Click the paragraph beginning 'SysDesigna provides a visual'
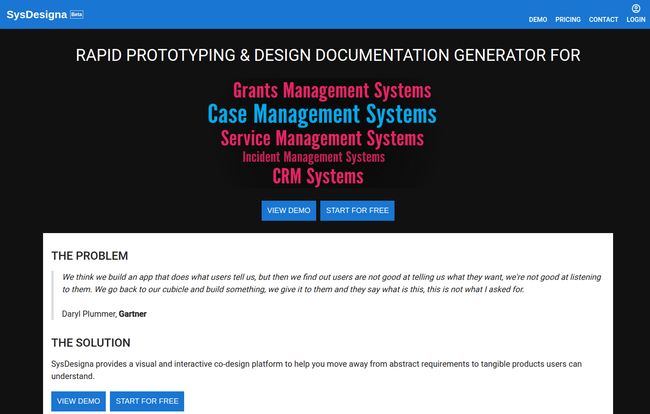The height and width of the screenshot is (414, 650). point(317,370)
